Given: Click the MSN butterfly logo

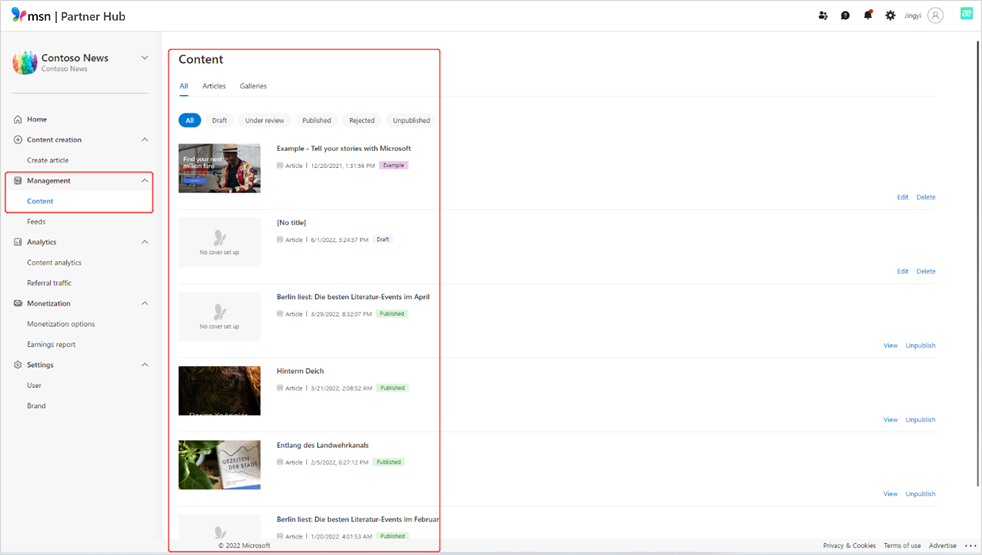Looking at the screenshot, I should pos(19,15).
